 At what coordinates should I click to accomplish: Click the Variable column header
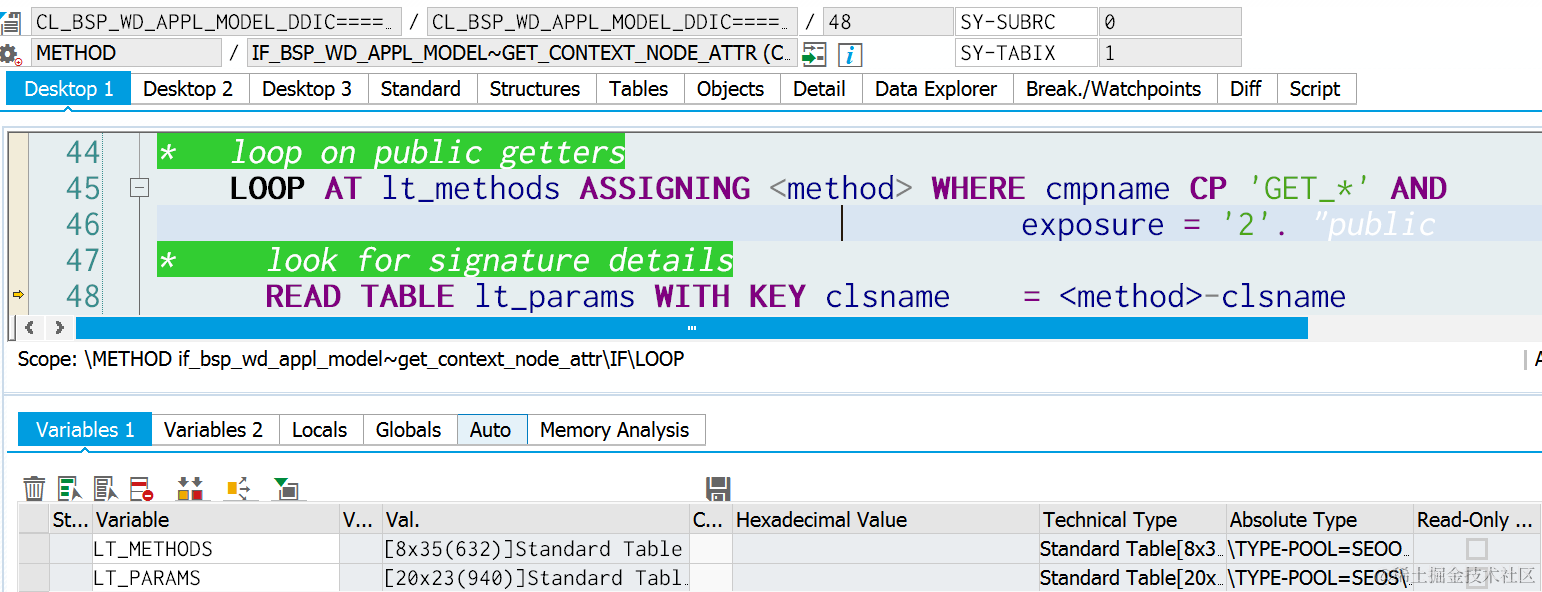coord(216,520)
